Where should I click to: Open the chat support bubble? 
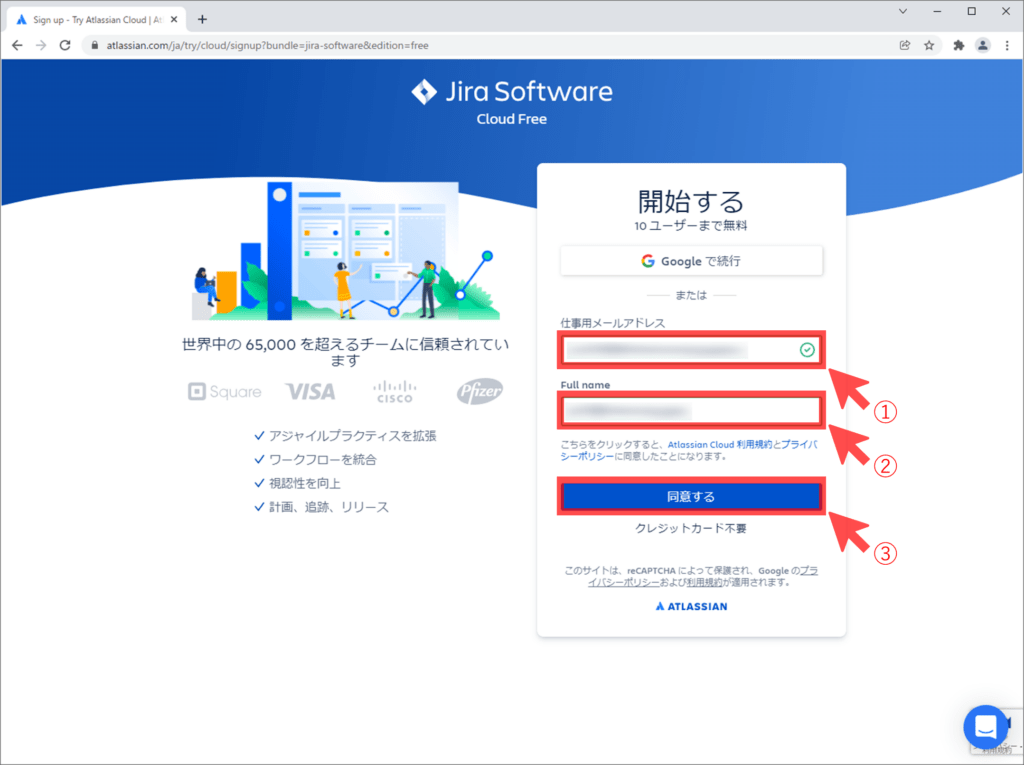pos(985,726)
